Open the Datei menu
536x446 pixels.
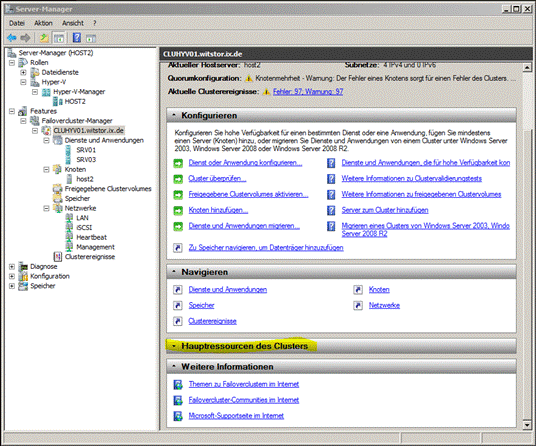17,23
